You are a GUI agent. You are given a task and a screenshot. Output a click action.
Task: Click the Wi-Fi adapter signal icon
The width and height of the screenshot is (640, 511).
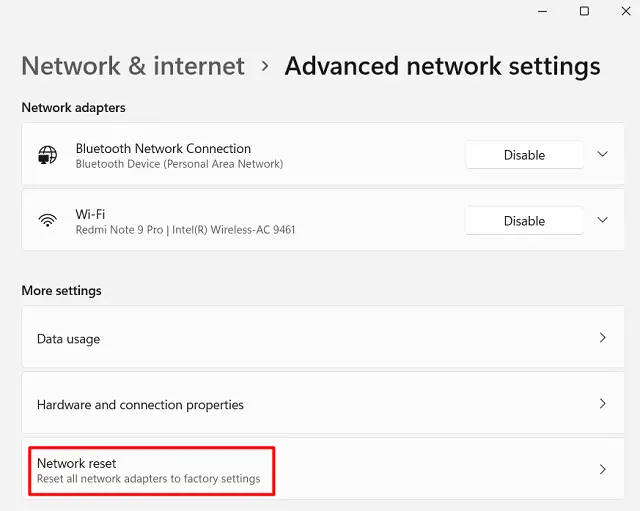pos(47,220)
